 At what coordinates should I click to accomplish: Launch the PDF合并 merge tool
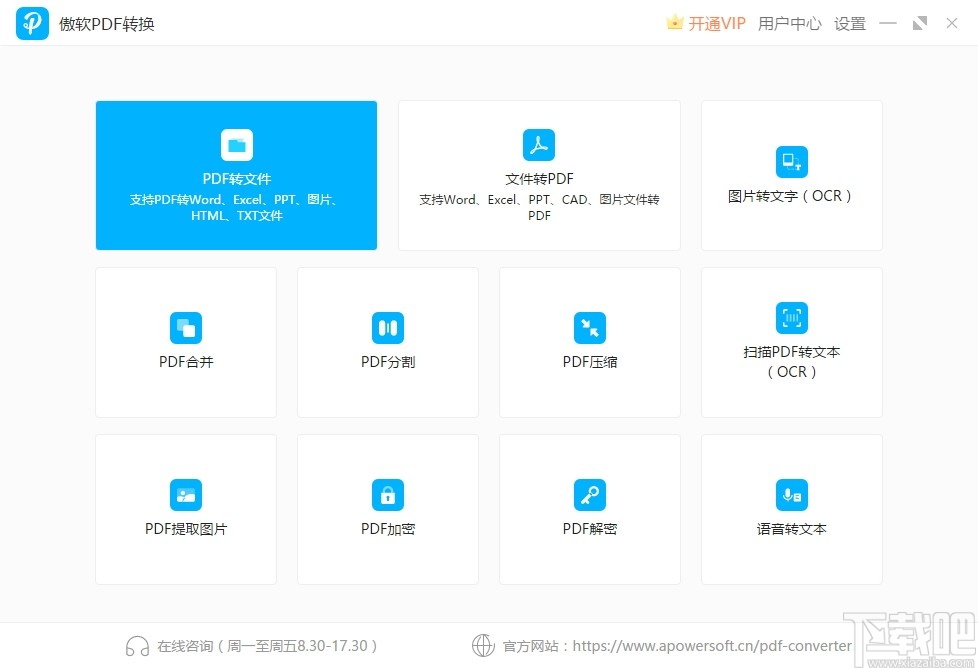pyautogui.click(x=185, y=342)
